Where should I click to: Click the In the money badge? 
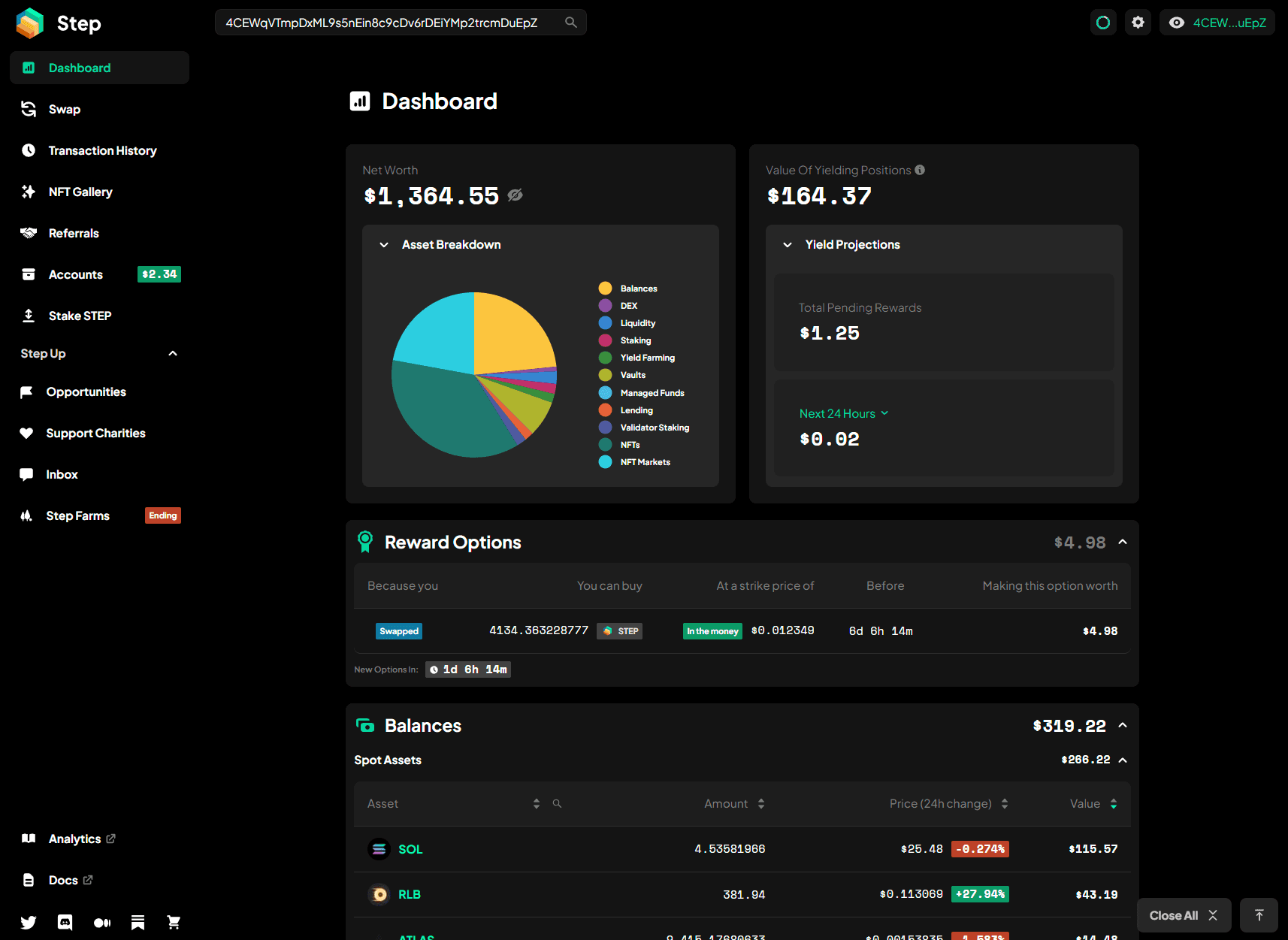tap(712, 631)
